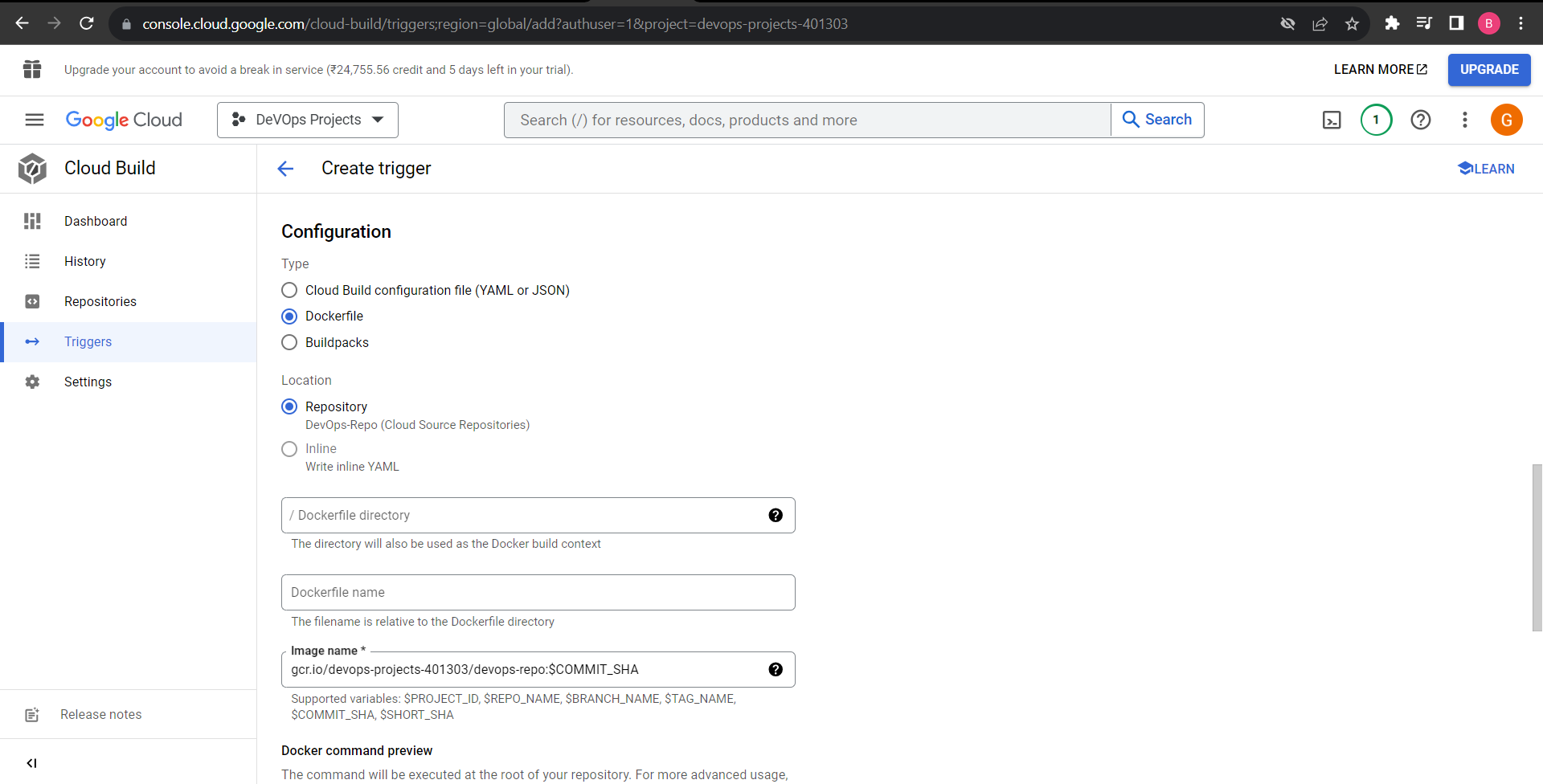Open the LEARN panel link
Screen dimensions: 1543x784
tap(1486, 169)
